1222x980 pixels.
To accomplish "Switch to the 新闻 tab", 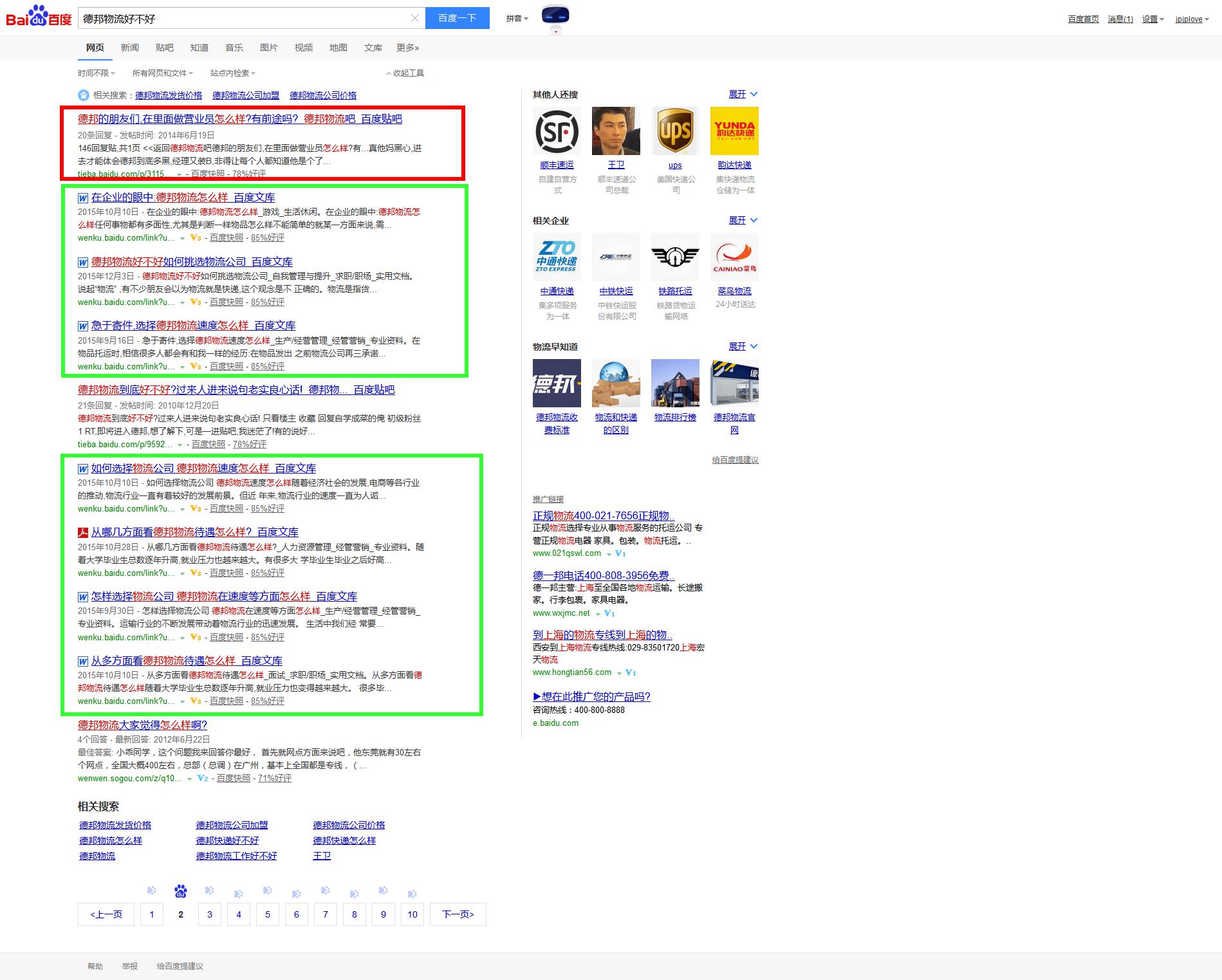I will (x=129, y=48).
